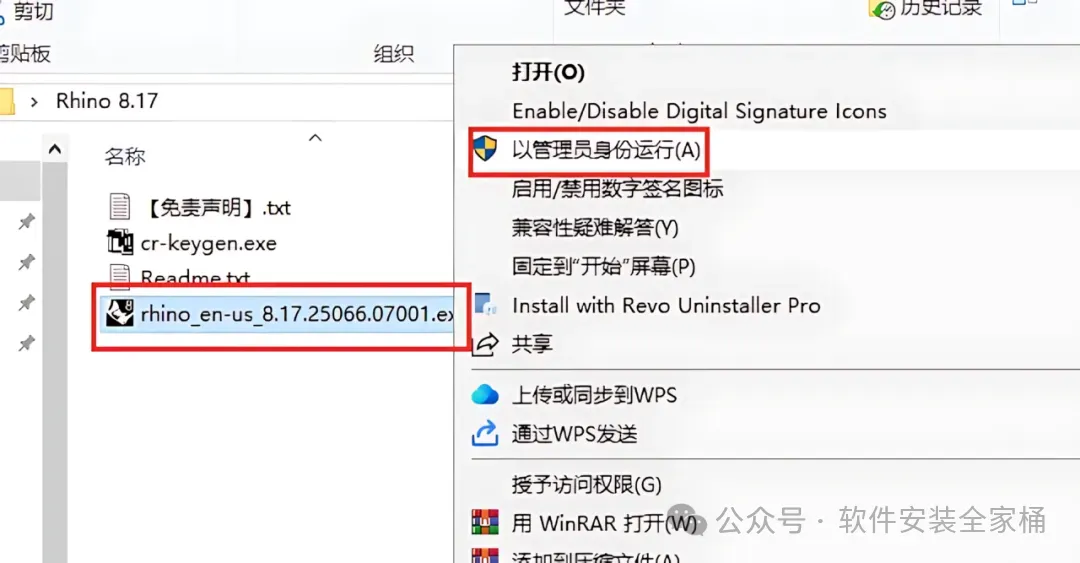
Task: Expand the breadcrumb chevron before Rhino 8.17
Action: (34, 102)
